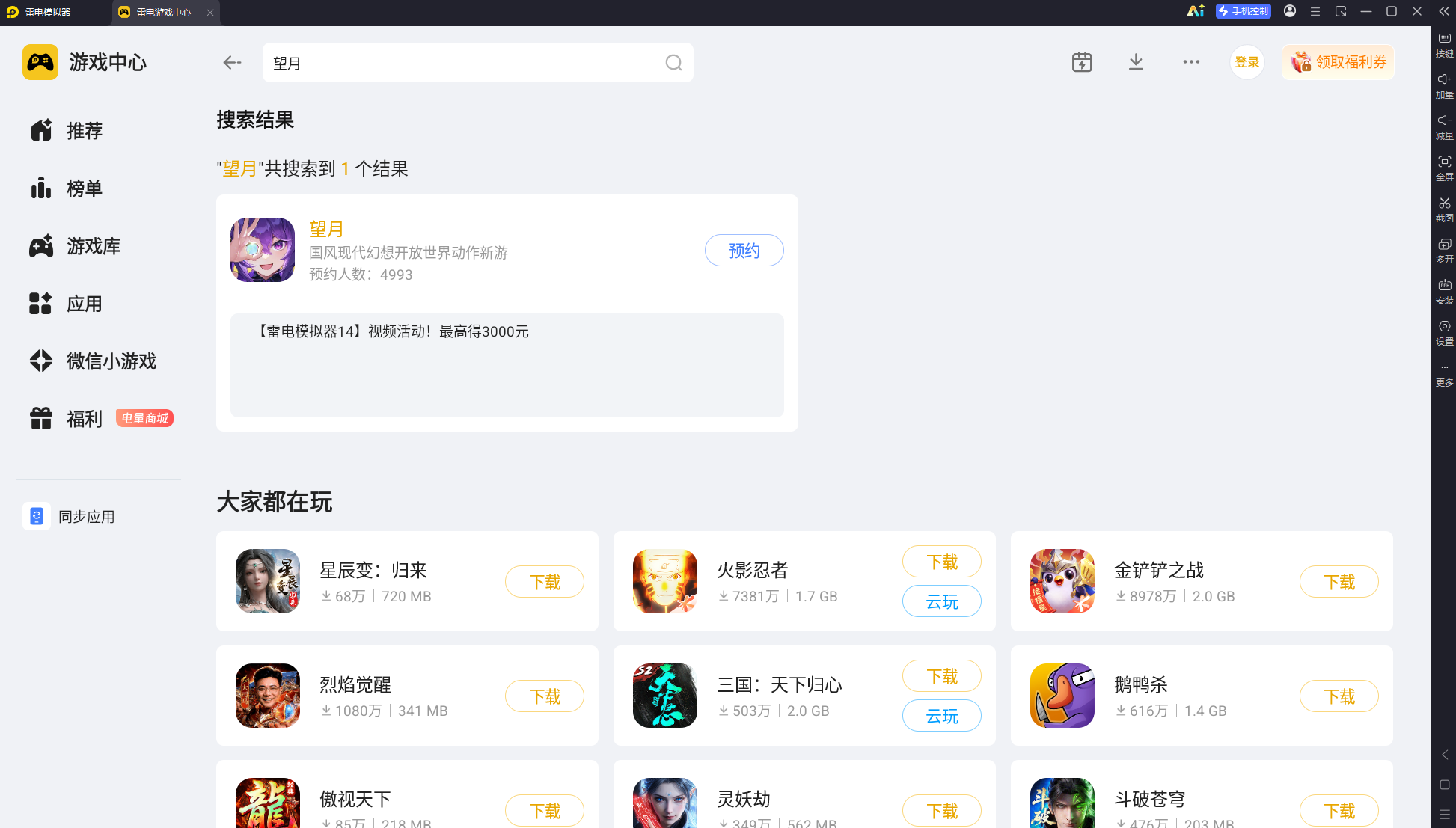Click 云玩 for 火影忍者

click(942, 601)
